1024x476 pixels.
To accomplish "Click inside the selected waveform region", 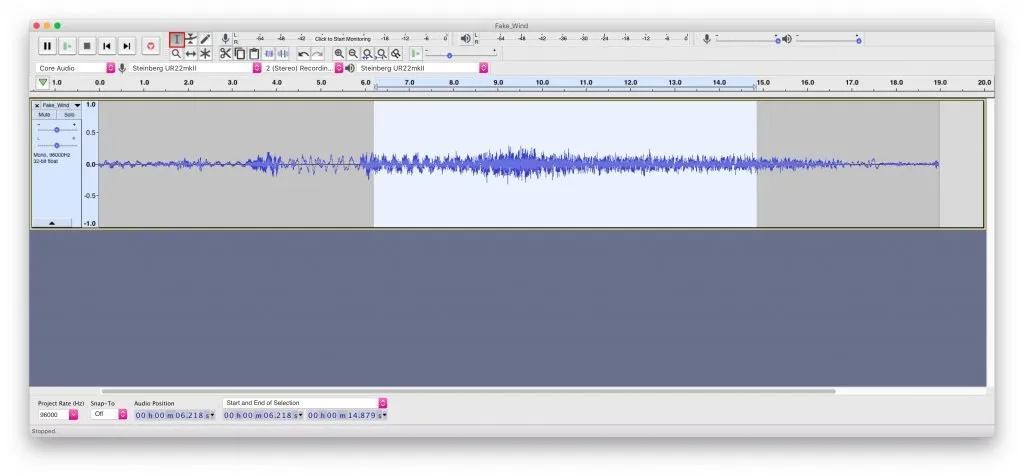I will point(565,164).
